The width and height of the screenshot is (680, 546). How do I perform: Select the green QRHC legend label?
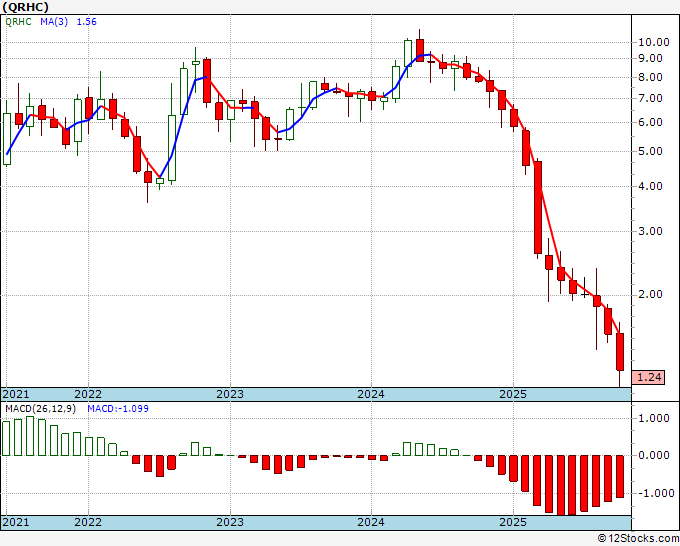18,22
